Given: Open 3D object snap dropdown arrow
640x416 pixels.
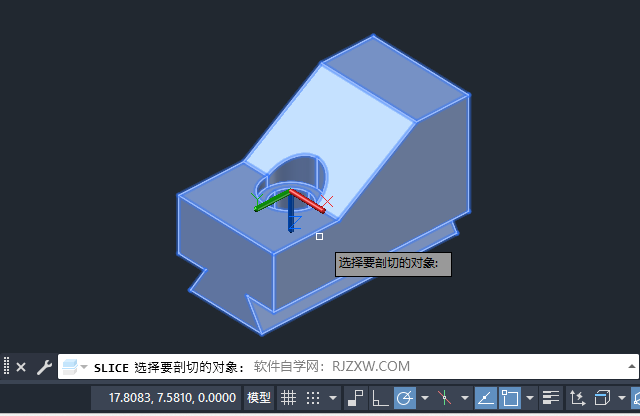Looking at the screenshot, I should [x=622, y=398].
